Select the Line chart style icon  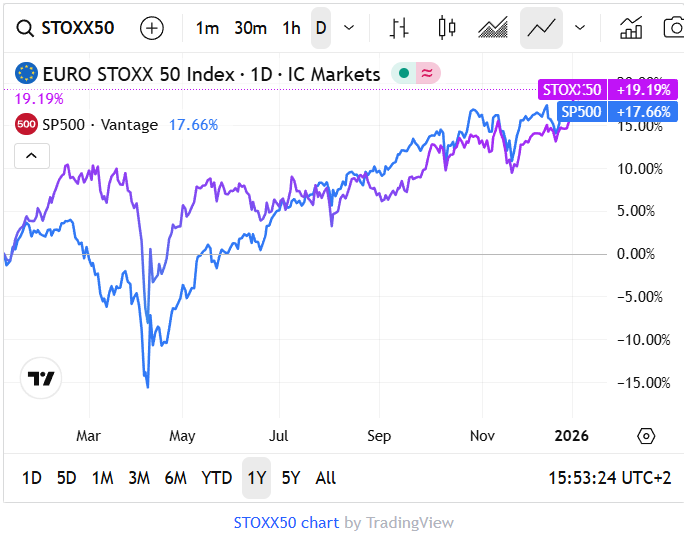(541, 28)
